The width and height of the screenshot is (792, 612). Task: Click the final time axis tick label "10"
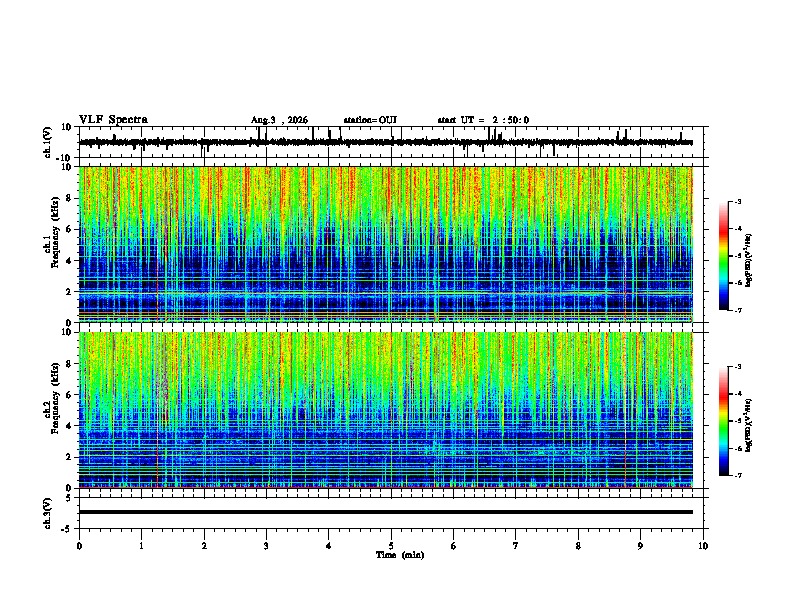703,546
